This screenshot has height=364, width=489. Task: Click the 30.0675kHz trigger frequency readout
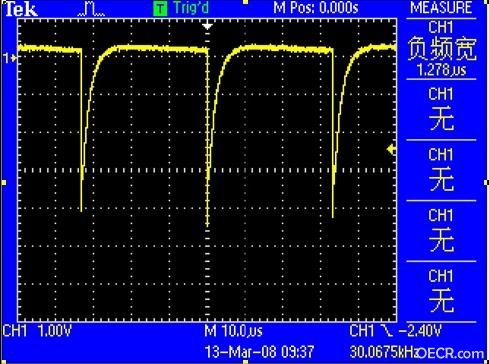pyautogui.click(x=383, y=352)
